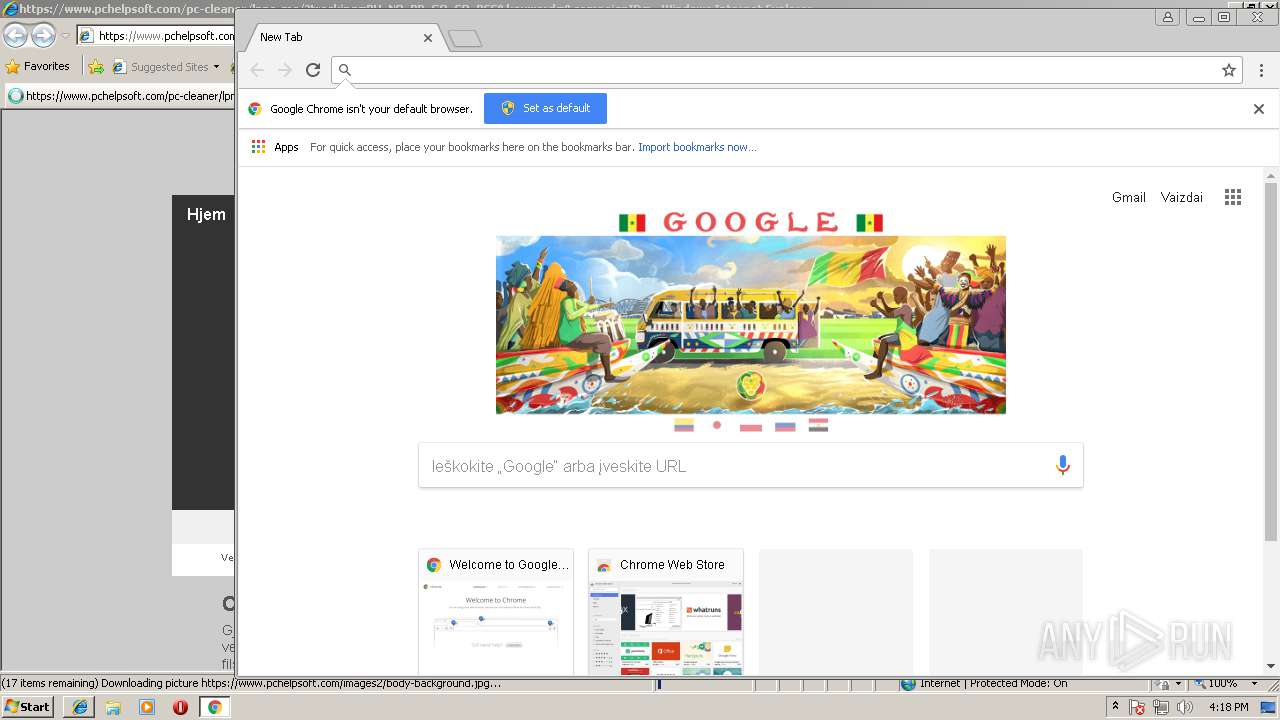Open Gmail link

pos(1129,197)
